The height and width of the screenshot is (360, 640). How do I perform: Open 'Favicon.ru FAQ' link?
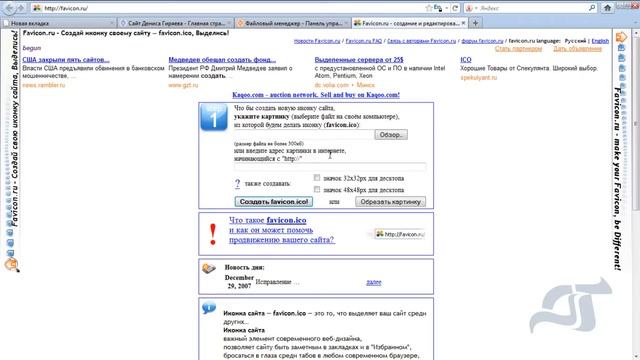click(x=364, y=41)
